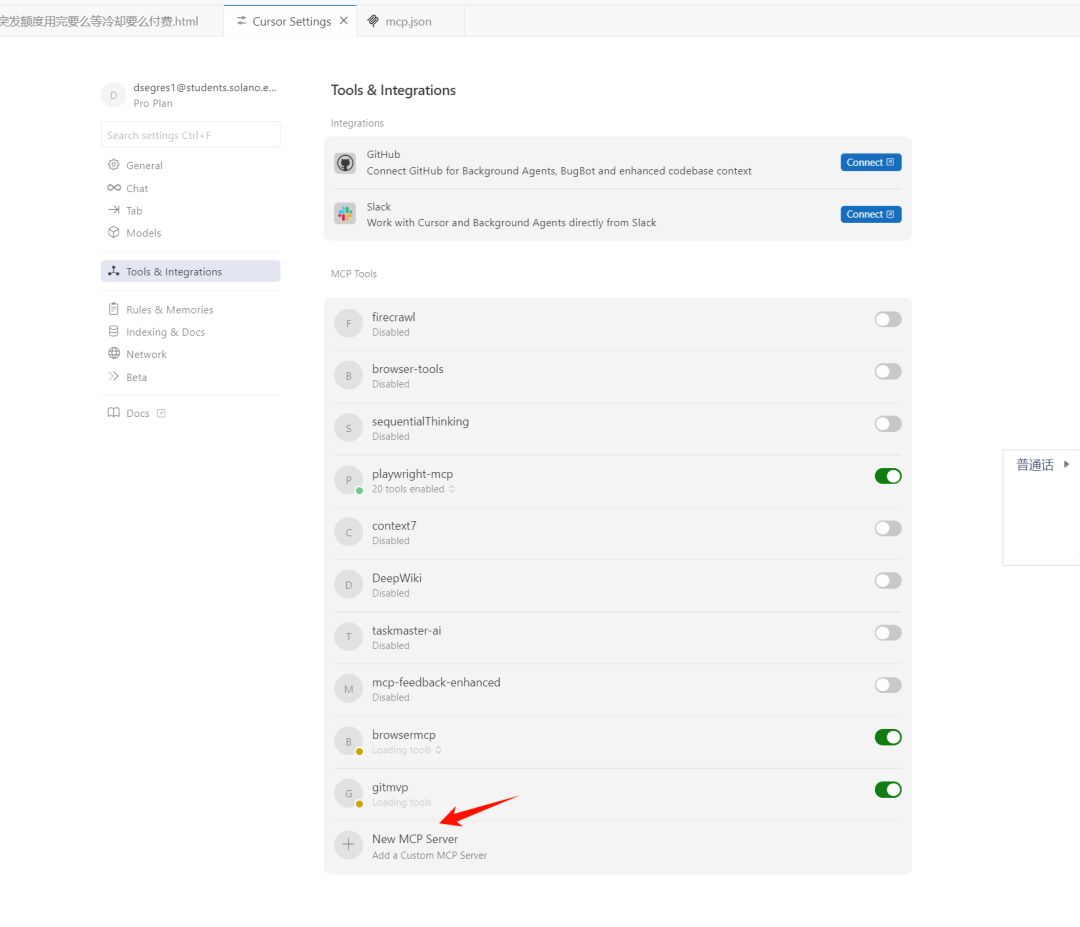Click the plus icon for New MCP Server
This screenshot has height=927, width=1080.
coord(349,844)
